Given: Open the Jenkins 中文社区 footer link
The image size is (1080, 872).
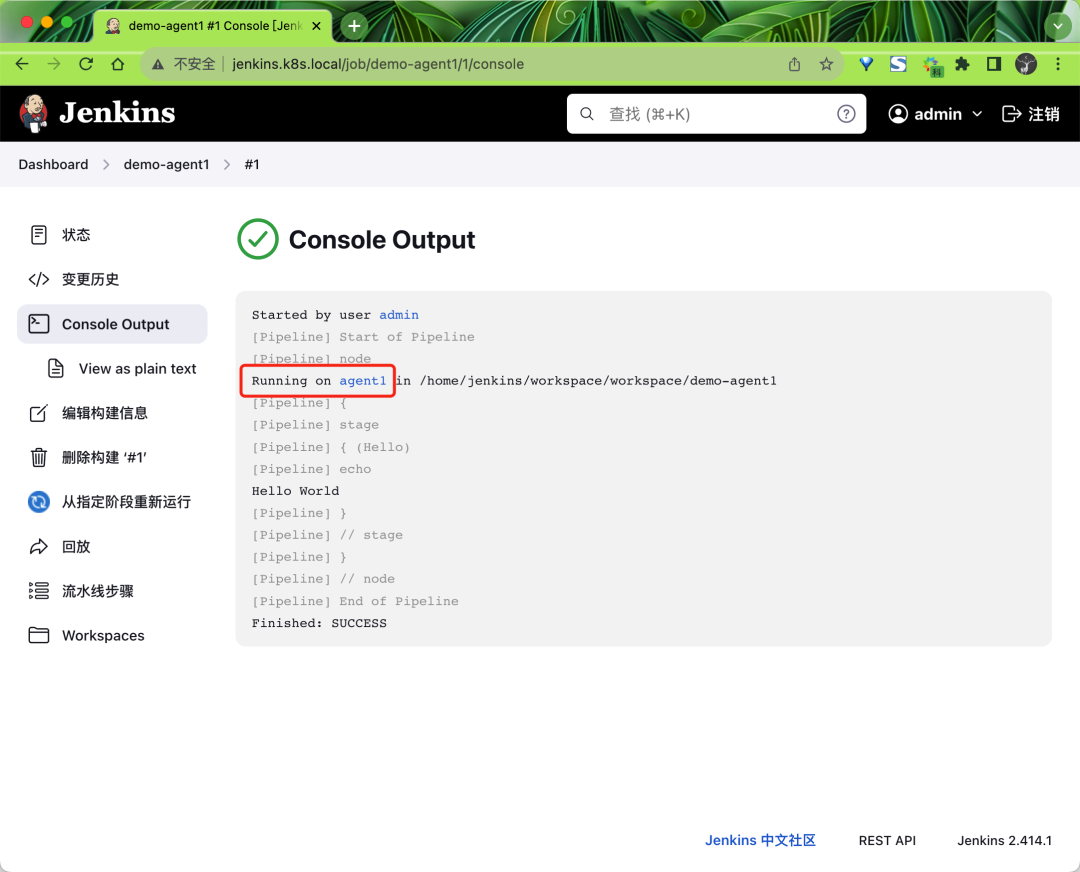Looking at the screenshot, I should point(760,840).
